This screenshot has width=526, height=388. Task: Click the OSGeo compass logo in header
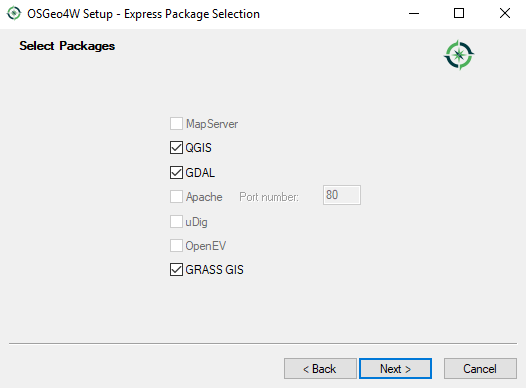[459, 55]
